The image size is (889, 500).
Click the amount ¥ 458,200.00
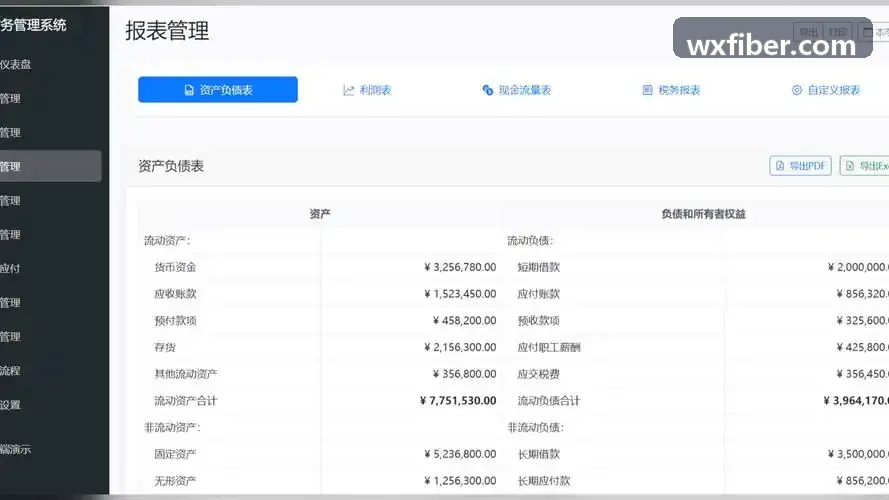click(464, 320)
